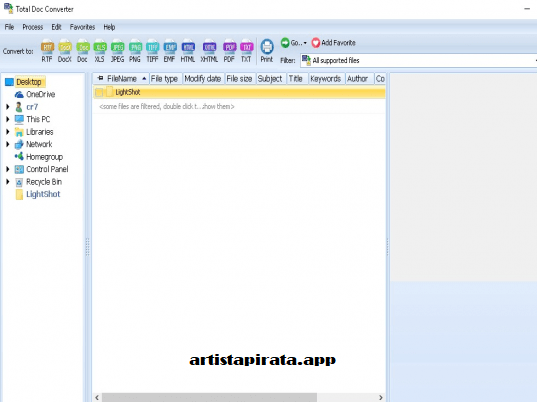The width and height of the screenshot is (537, 402).
Task: Pick the JPEG conversion icon
Action: (117, 51)
